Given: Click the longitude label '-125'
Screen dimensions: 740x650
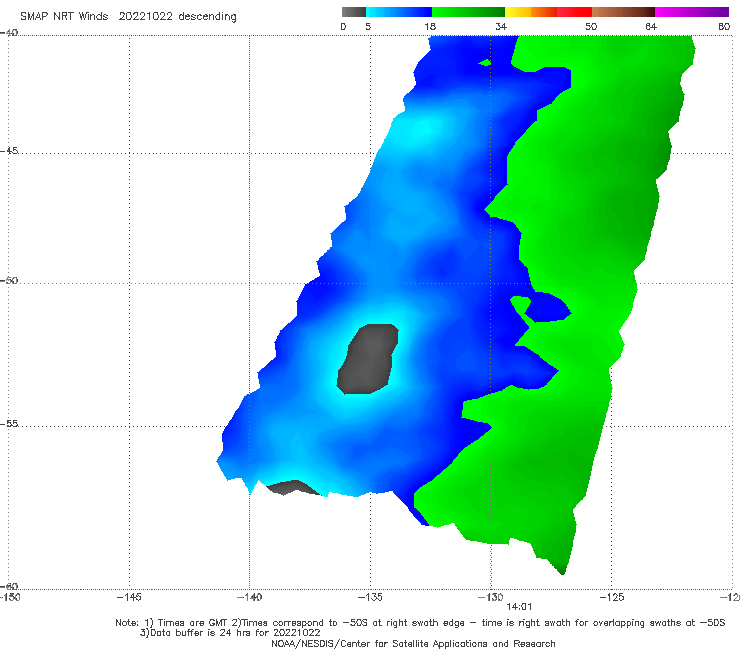Looking at the screenshot, I should [x=612, y=597].
